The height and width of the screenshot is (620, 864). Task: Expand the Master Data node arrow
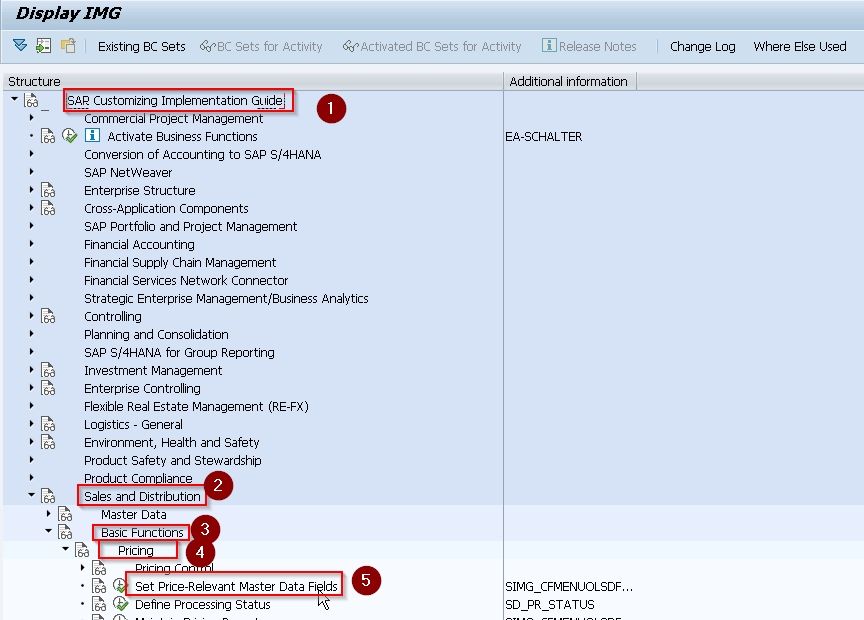point(48,514)
